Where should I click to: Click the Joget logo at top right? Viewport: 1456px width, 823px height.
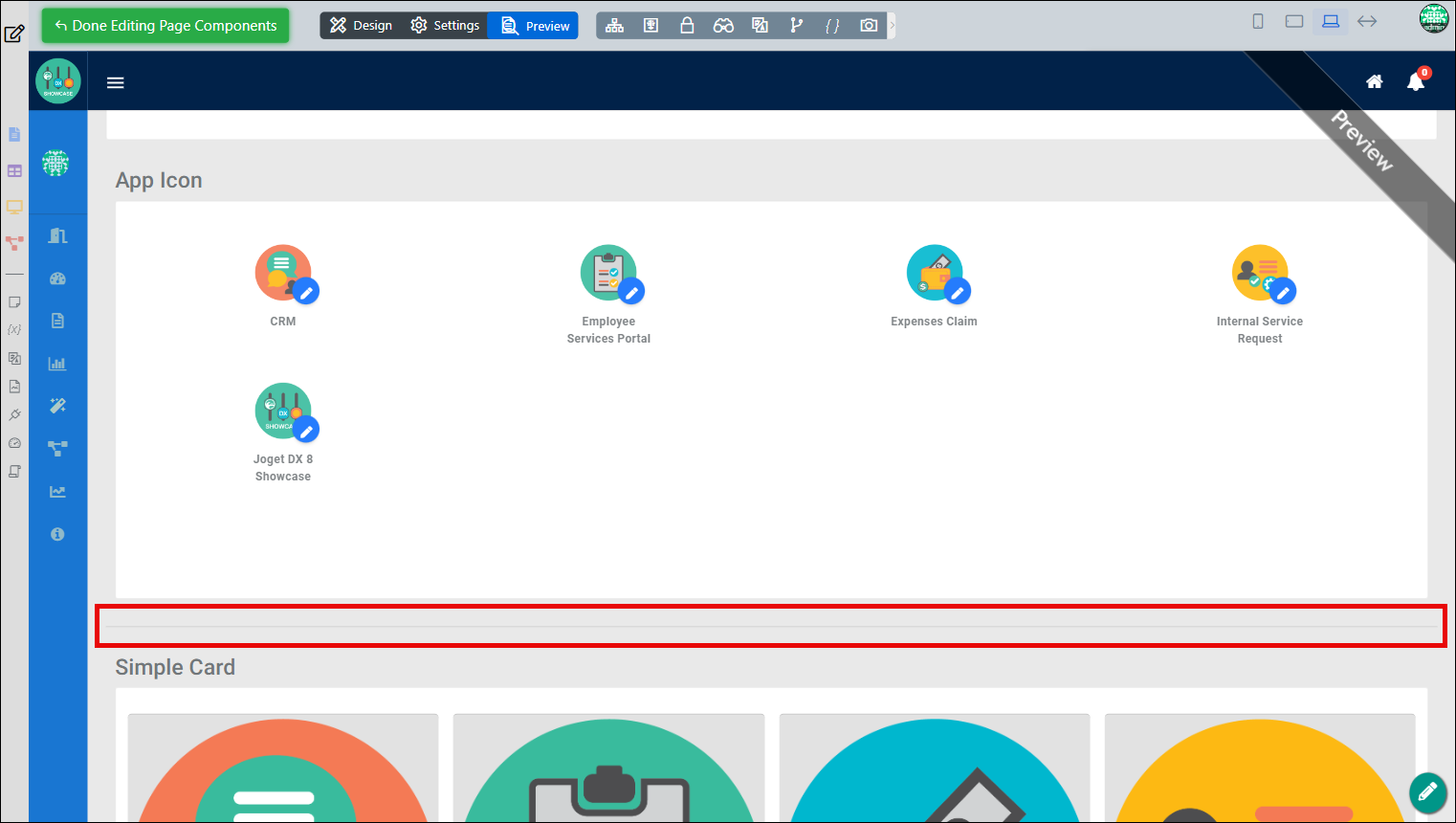(1434, 18)
